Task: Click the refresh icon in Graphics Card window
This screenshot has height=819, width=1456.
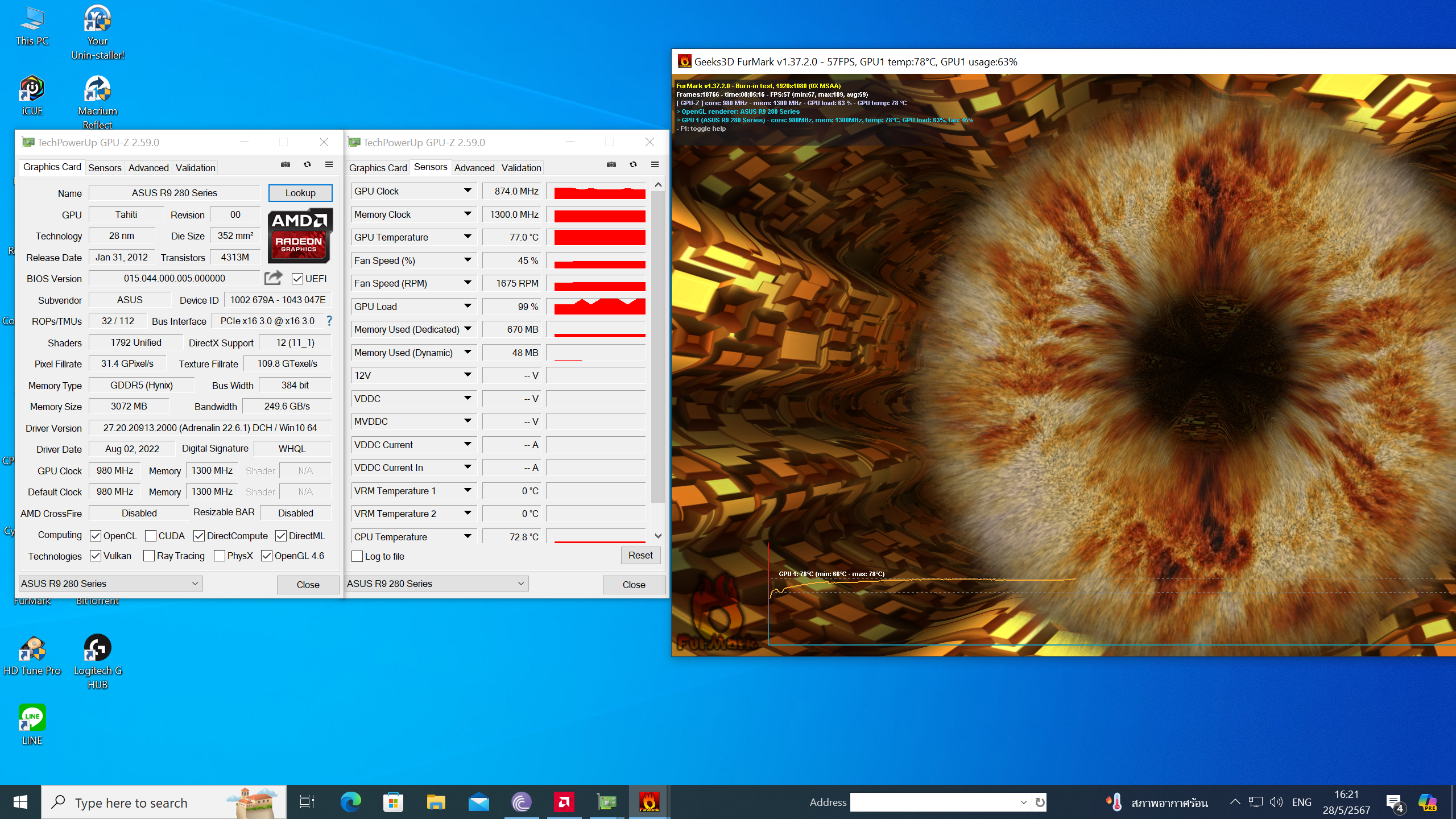Action: 307,165
